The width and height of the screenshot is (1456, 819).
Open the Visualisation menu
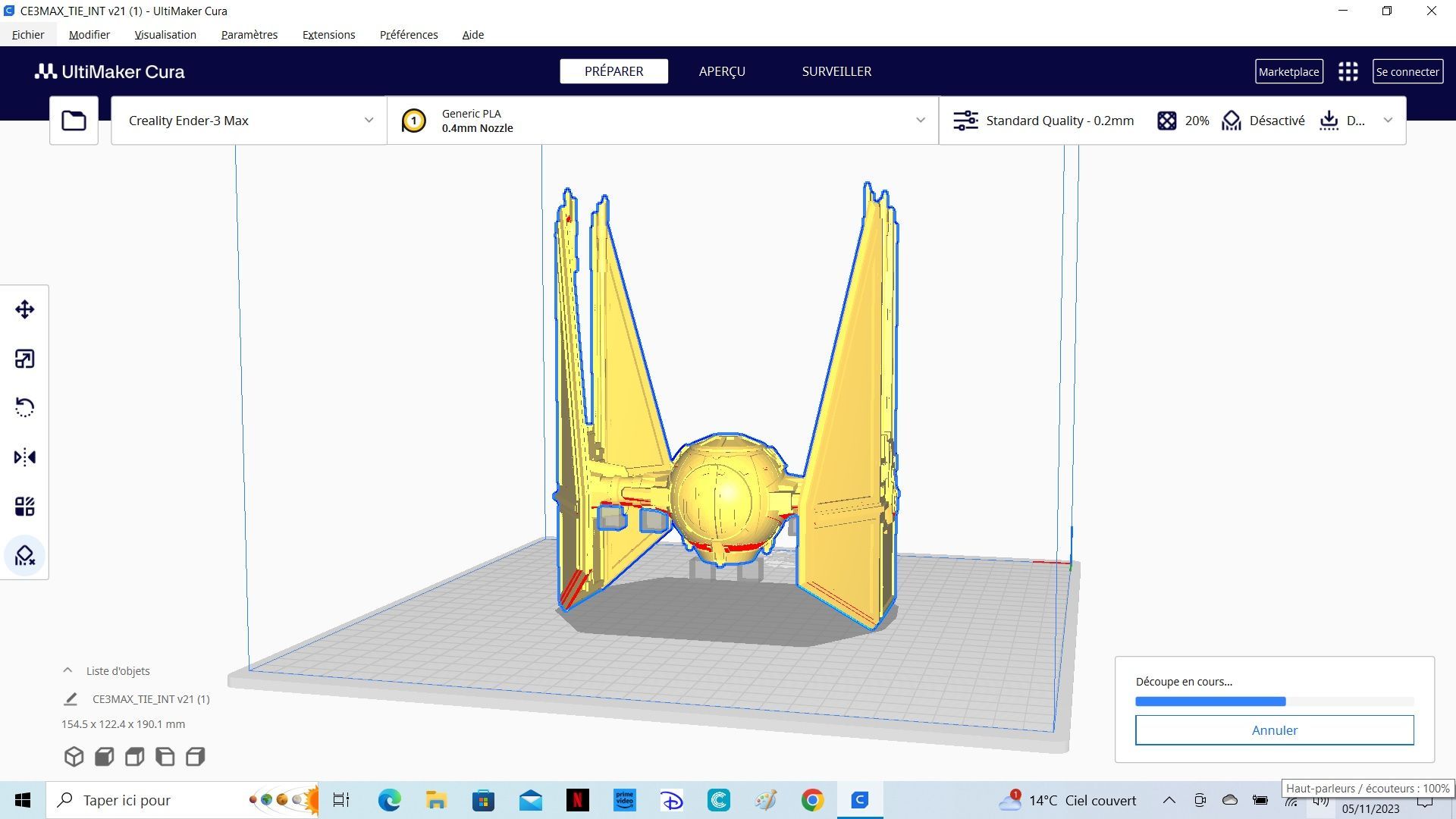pyautogui.click(x=165, y=35)
